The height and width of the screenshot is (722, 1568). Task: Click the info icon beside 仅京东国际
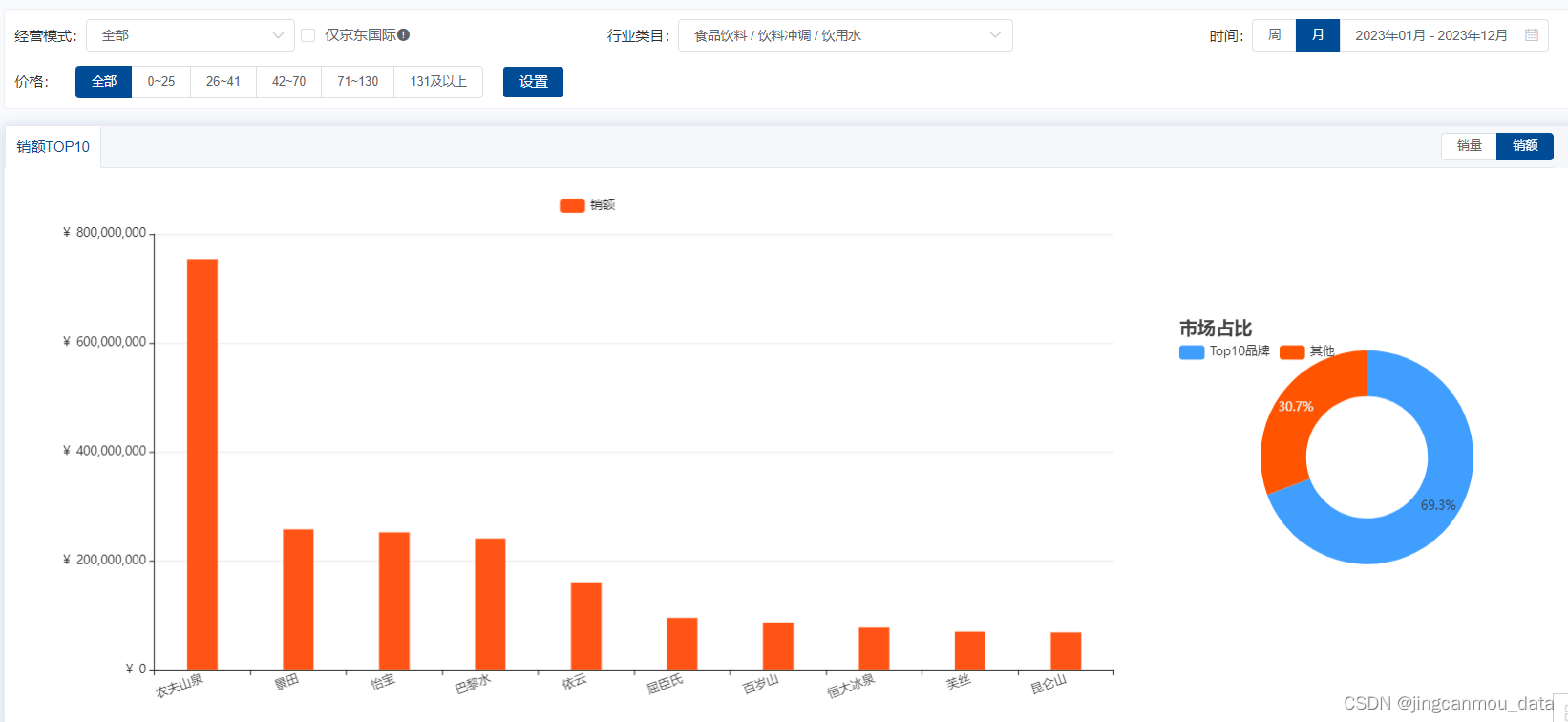click(404, 34)
